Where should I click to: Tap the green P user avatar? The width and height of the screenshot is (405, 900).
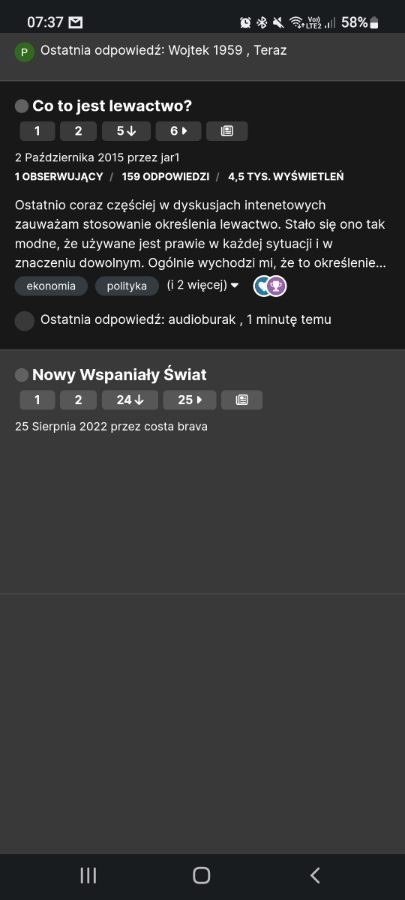point(24,52)
